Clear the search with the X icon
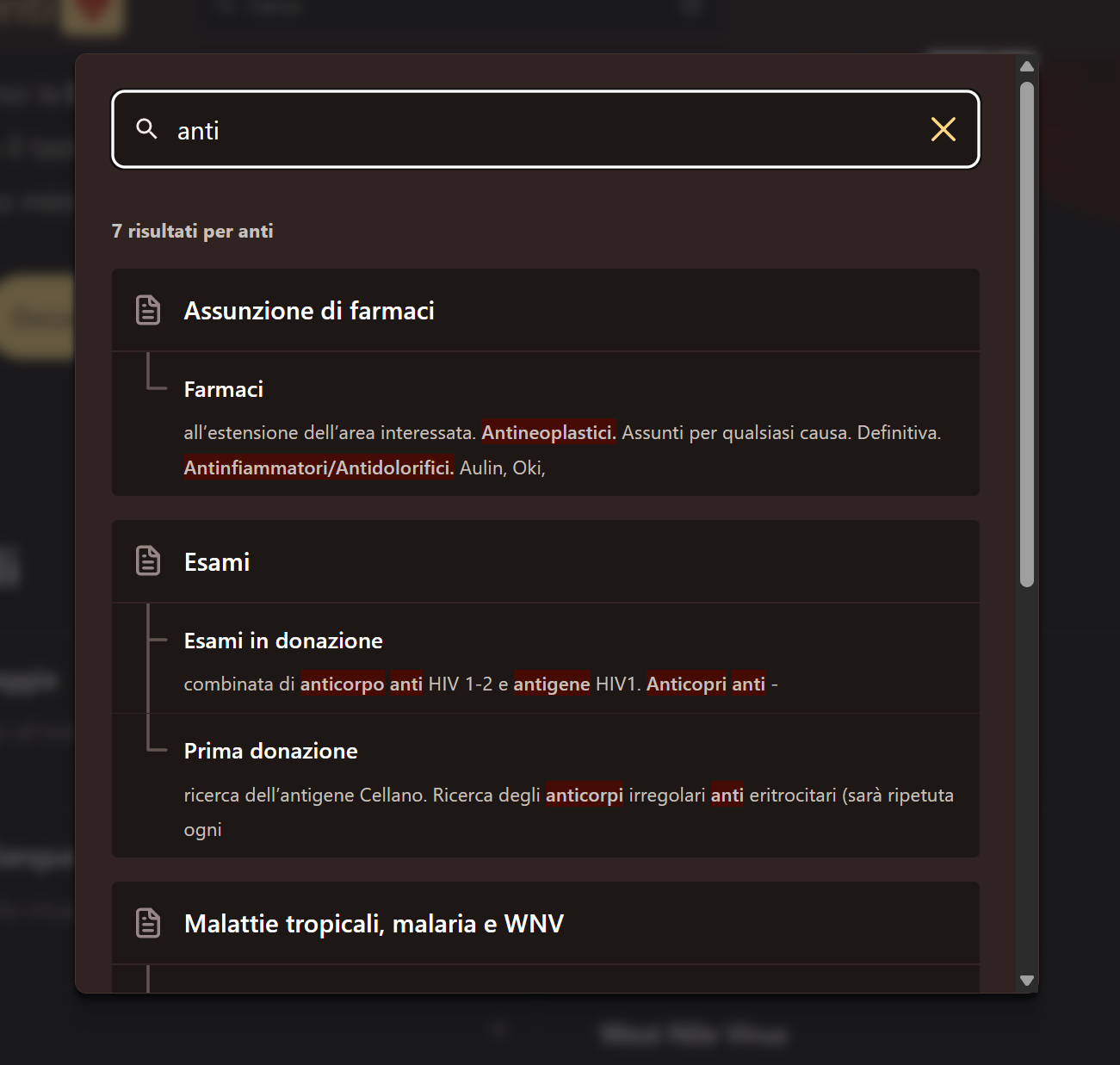 tap(943, 129)
